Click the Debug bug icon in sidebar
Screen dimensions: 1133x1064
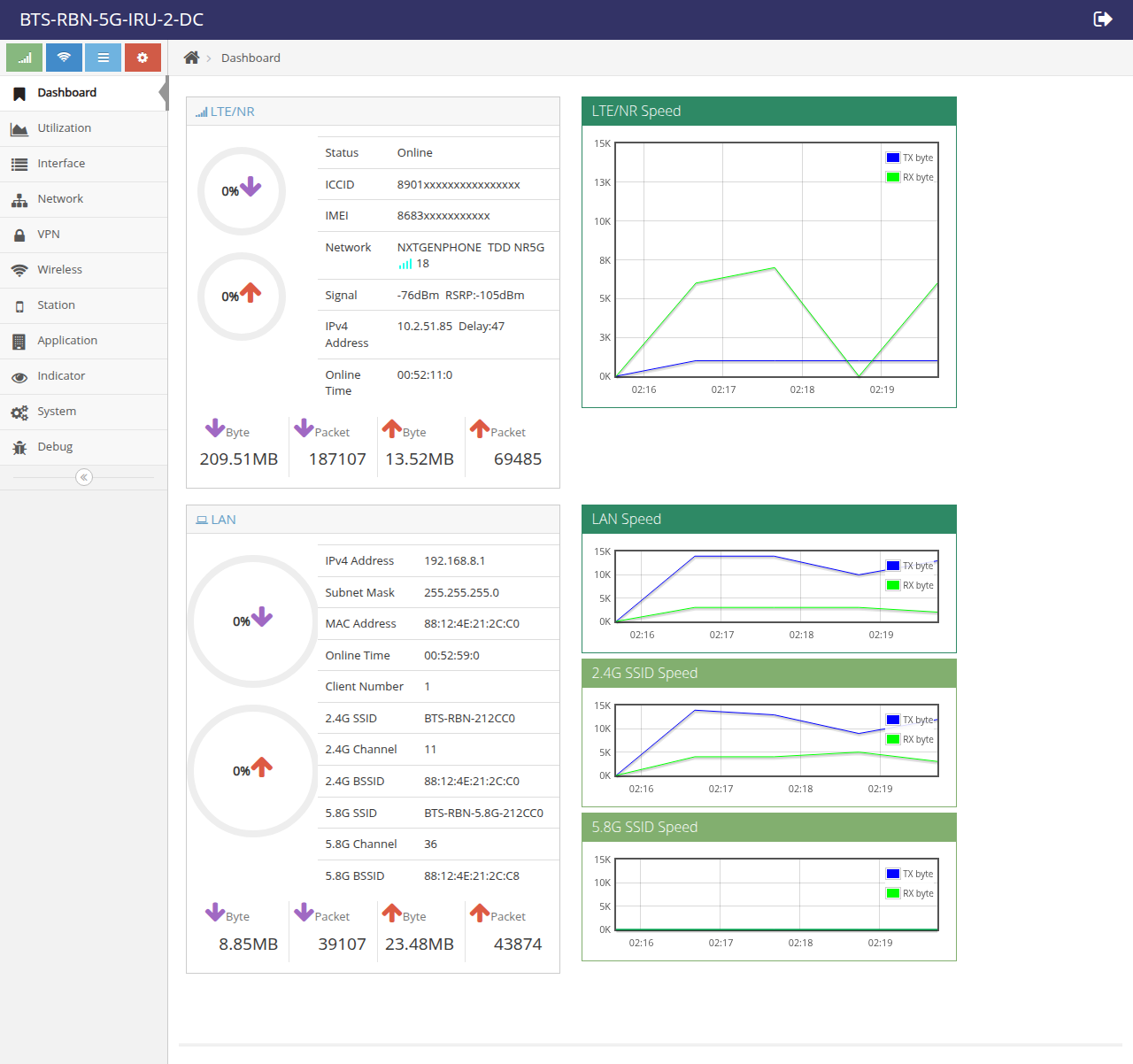[19, 448]
